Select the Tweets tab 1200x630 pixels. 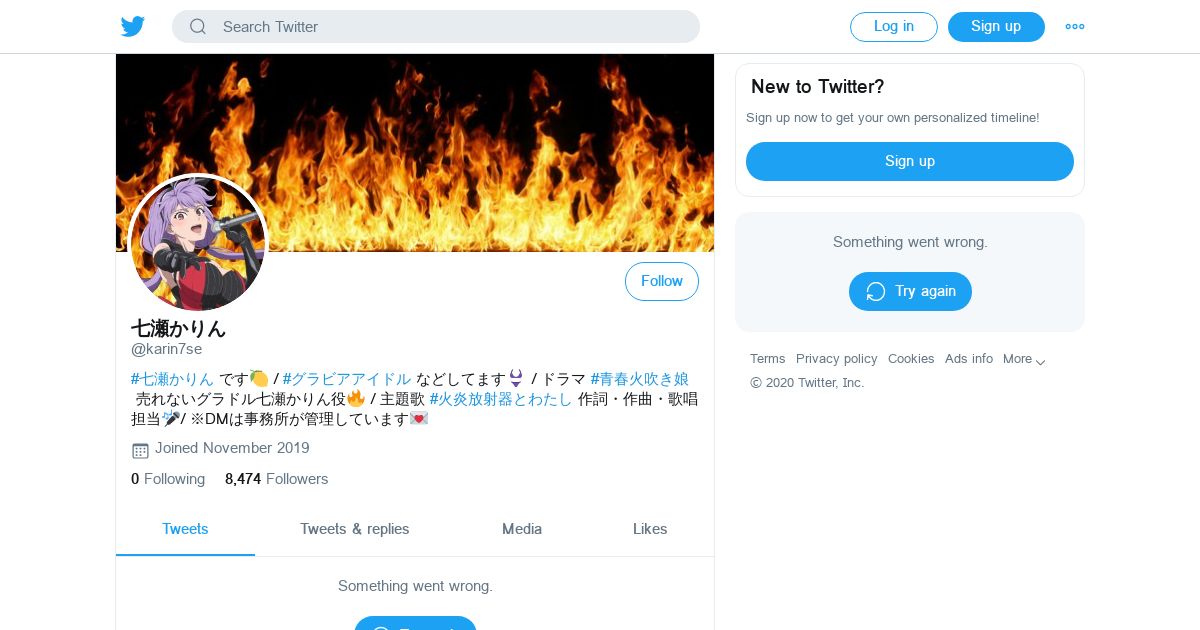[x=185, y=529]
